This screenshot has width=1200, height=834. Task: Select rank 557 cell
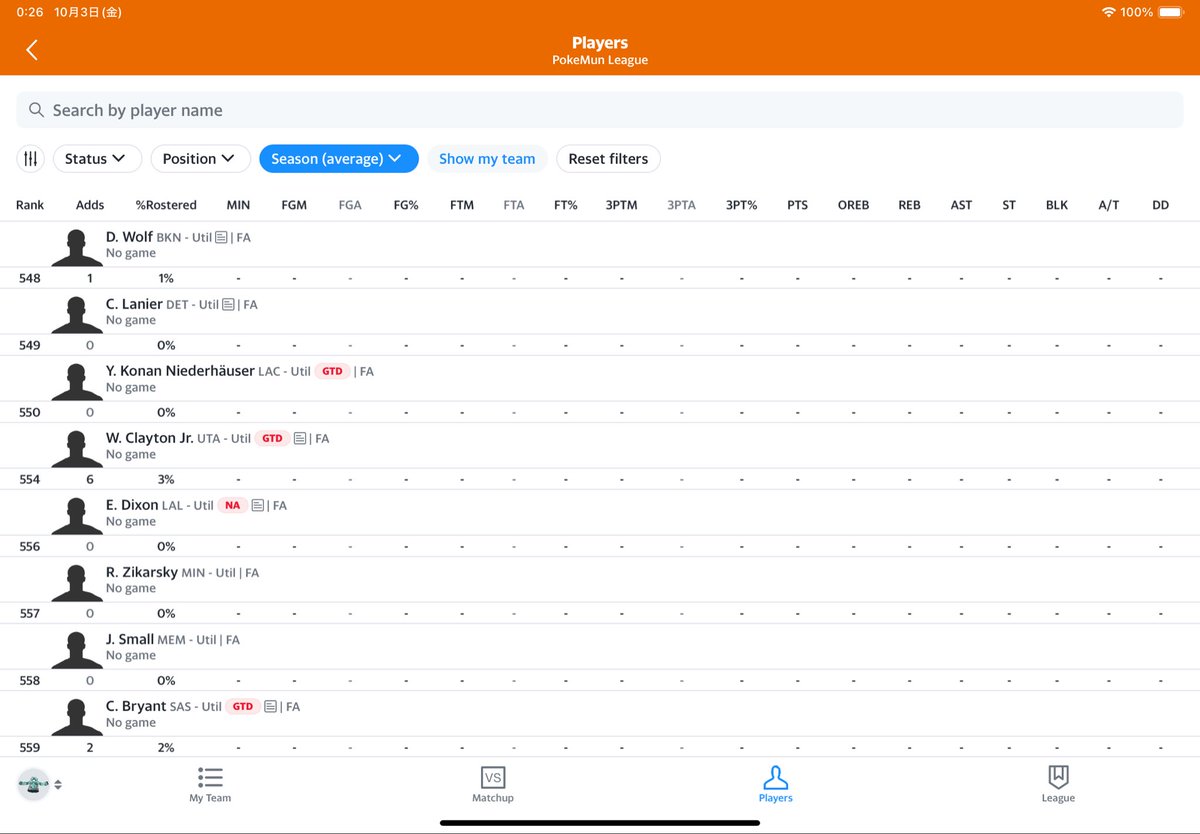(x=30, y=613)
